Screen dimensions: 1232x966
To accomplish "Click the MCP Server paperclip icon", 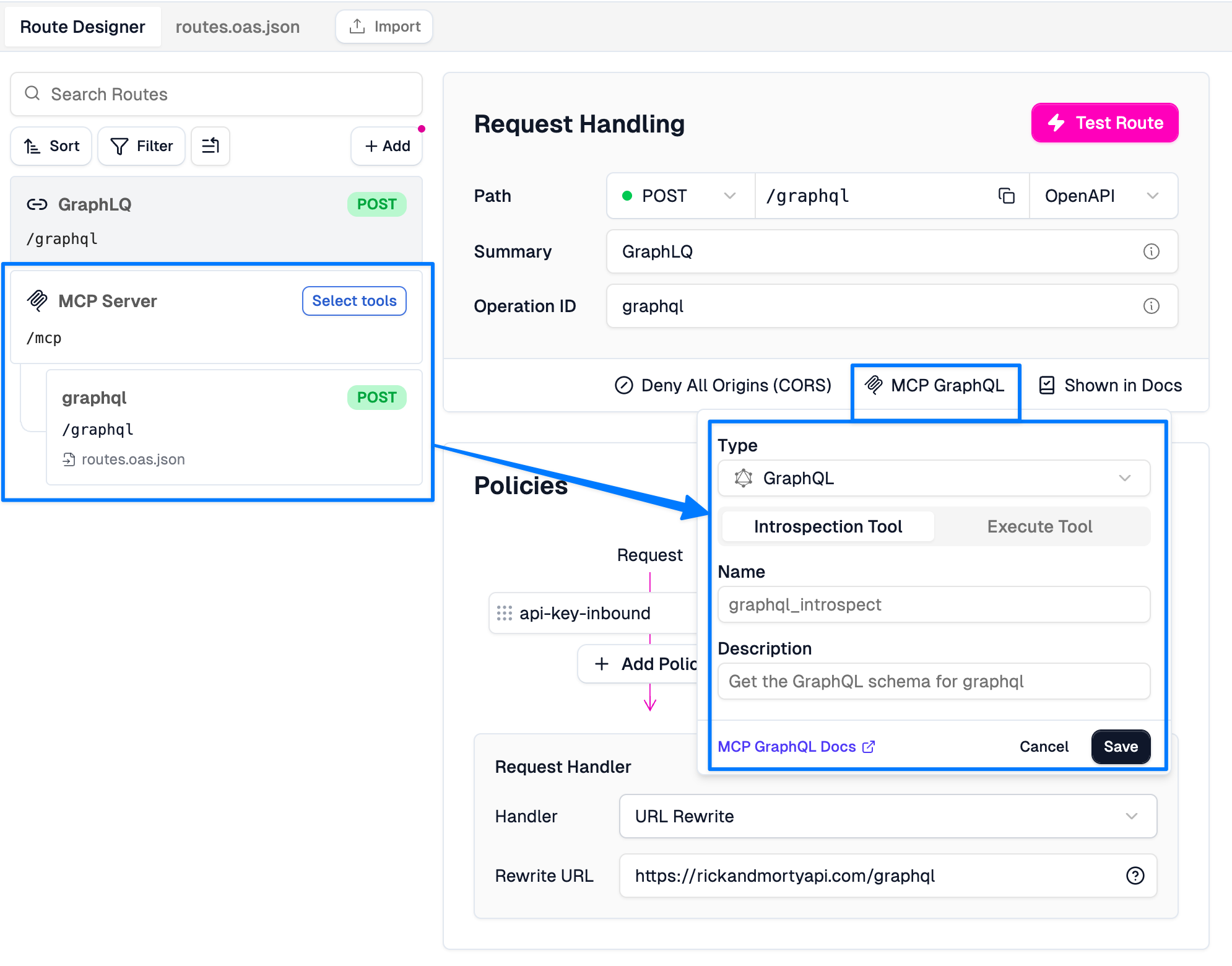I will click(37, 301).
